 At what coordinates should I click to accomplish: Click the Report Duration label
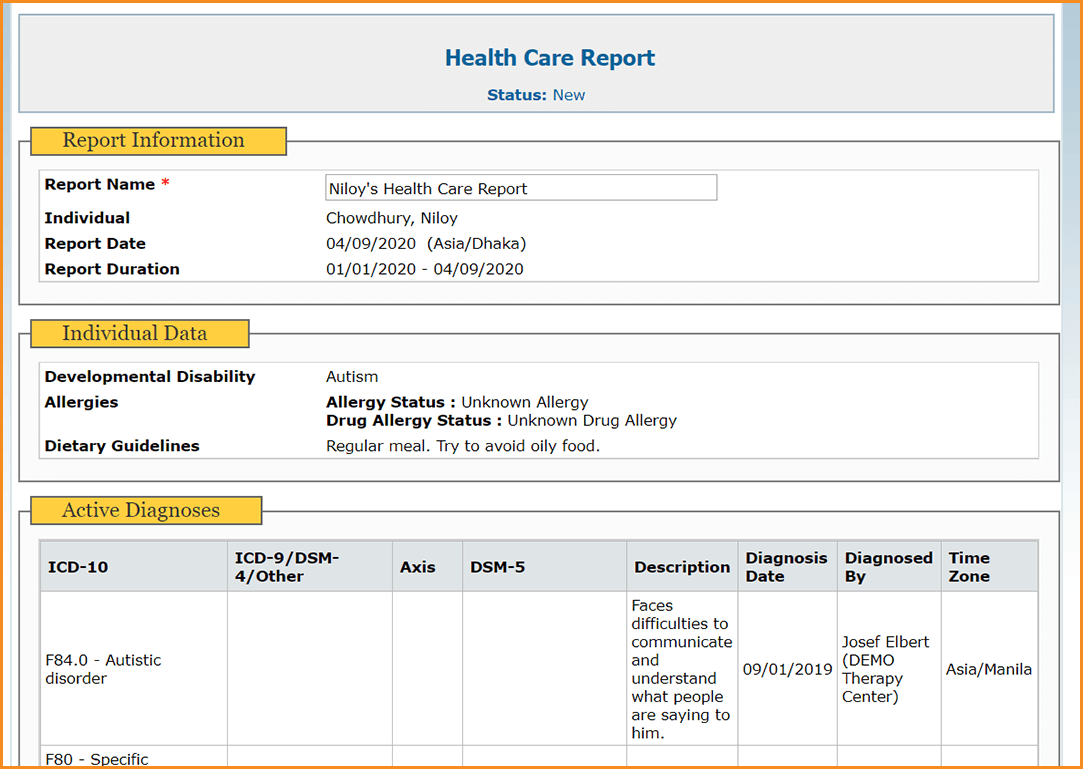point(112,269)
